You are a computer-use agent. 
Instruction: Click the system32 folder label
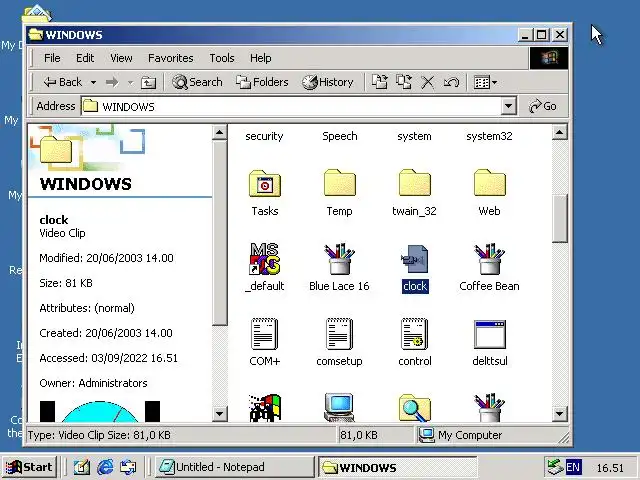click(489, 136)
